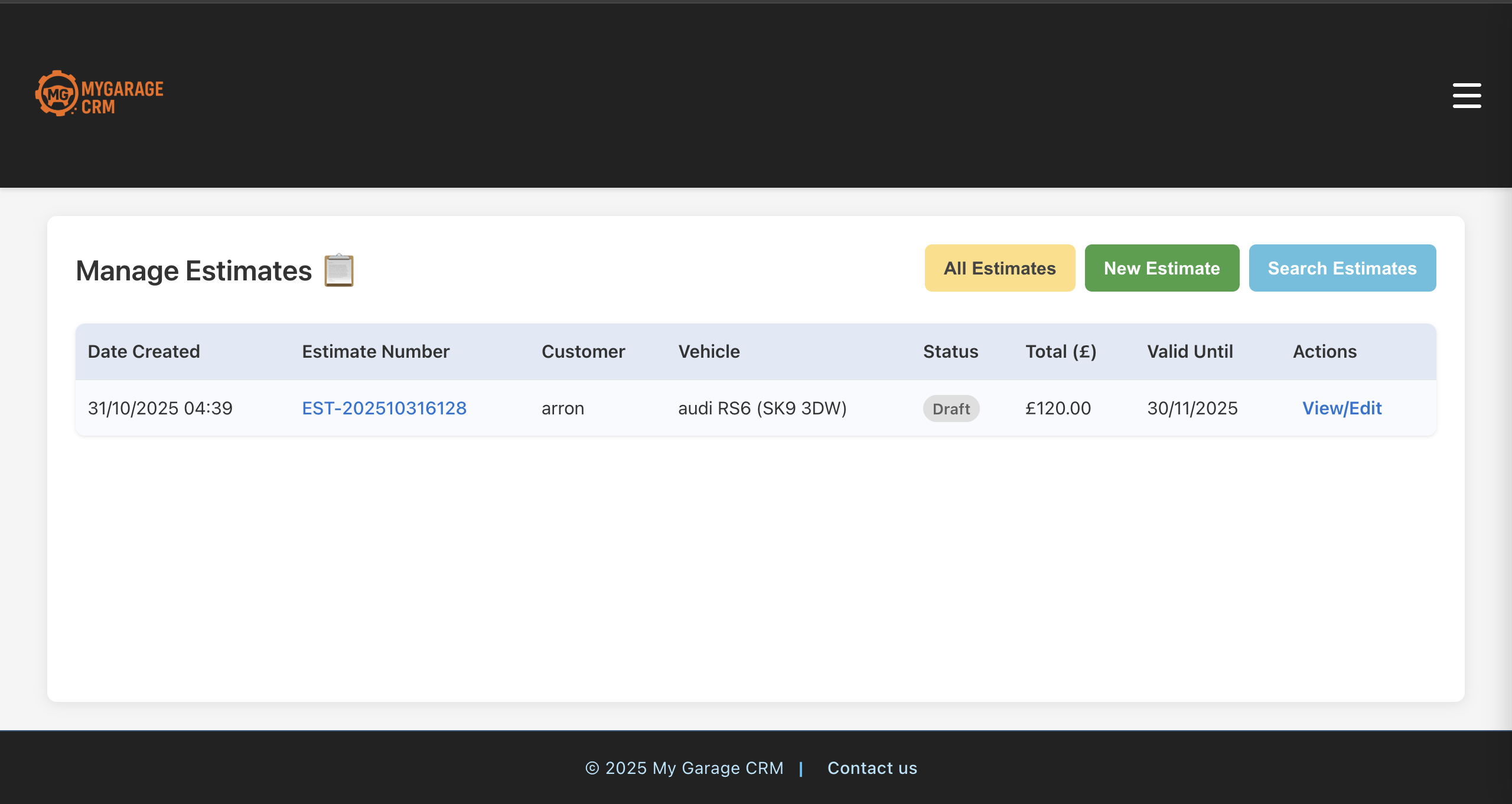Start a New Estimate
Screen dimensions: 1512x804
pos(1162,268)
